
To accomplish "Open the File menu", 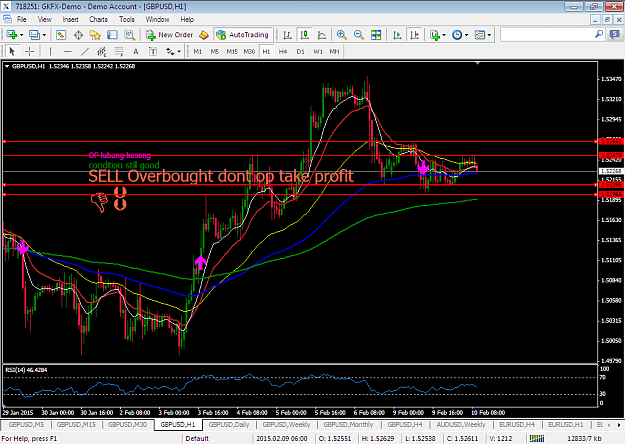I will tap(22, 20).
